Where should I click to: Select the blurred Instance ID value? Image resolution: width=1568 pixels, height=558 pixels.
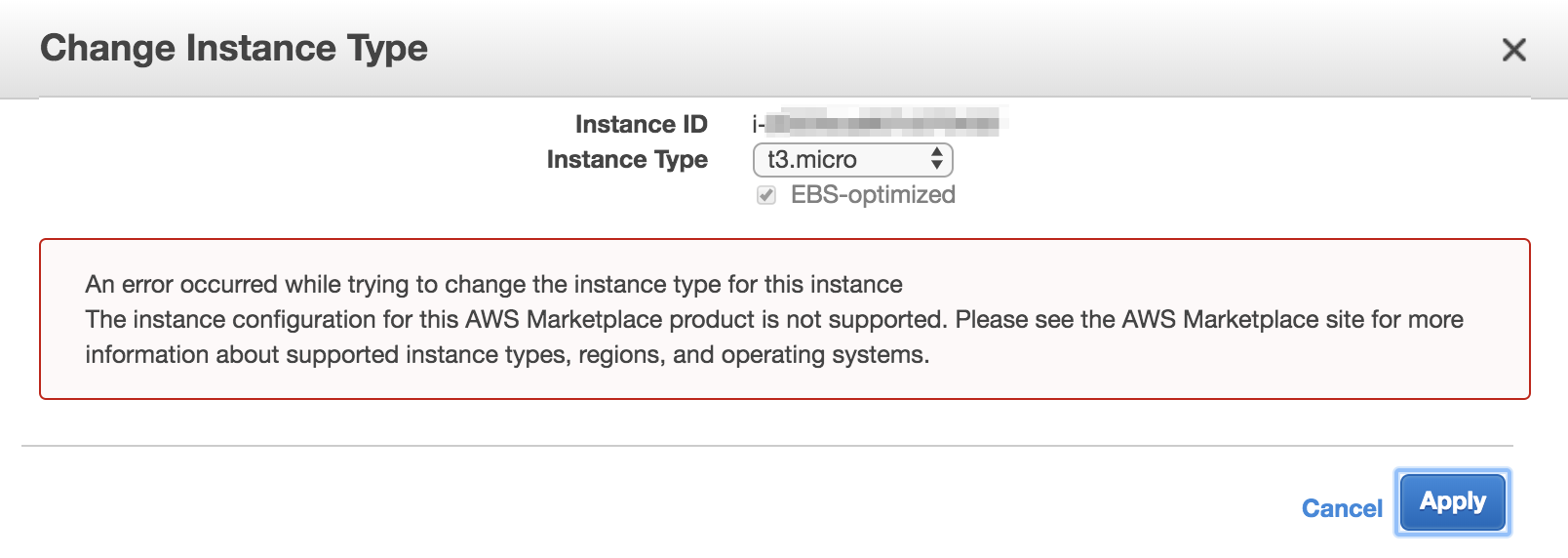882,124
